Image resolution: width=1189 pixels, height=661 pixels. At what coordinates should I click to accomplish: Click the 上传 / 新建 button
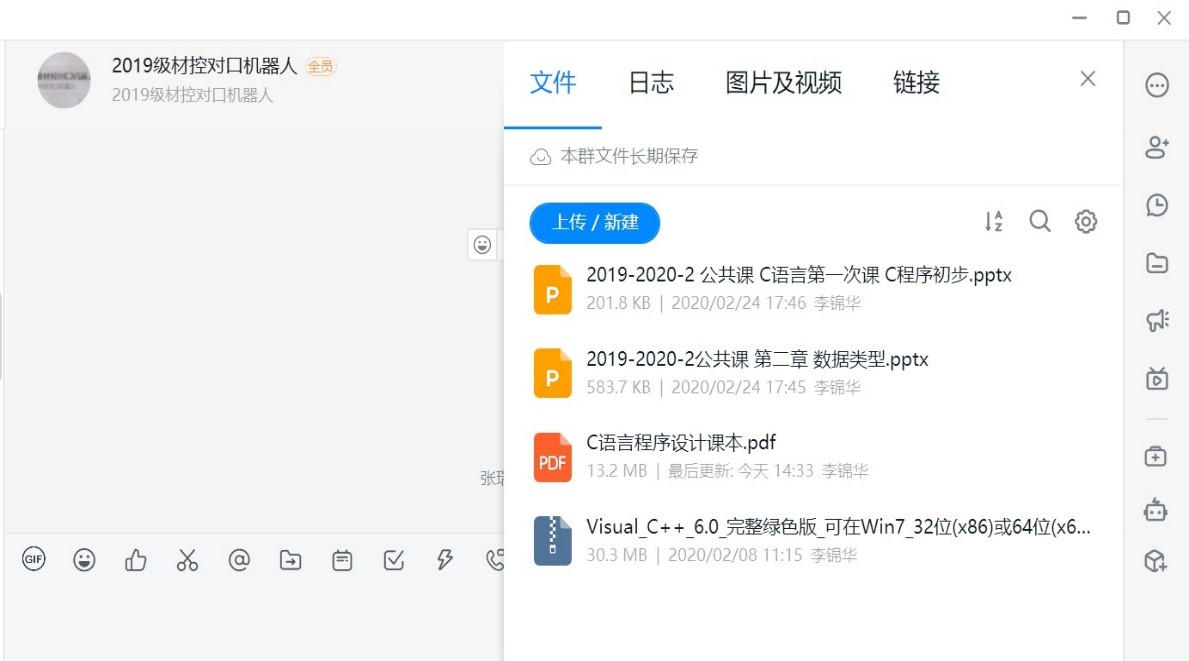point(595,222)
